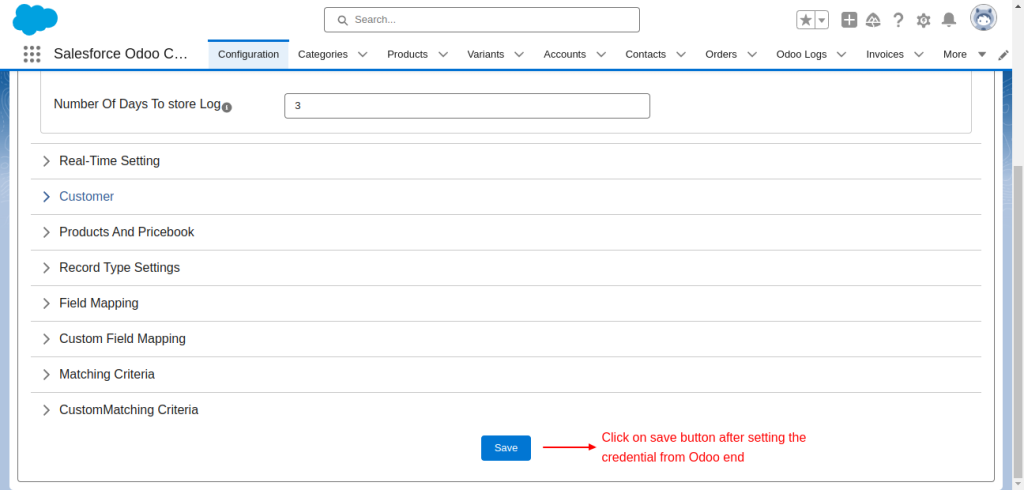Open the Odoo Logs tab
Viewport: 1024px width, 490px height.
[x=801, y=54]
